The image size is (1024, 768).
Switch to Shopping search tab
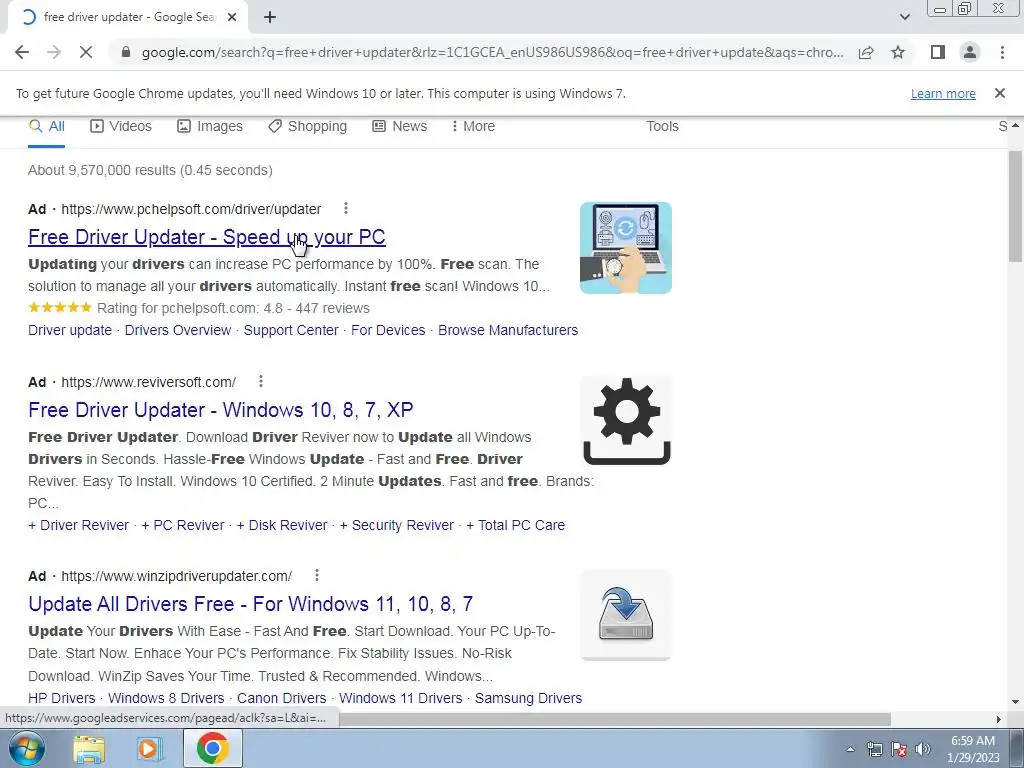(308, 126)
